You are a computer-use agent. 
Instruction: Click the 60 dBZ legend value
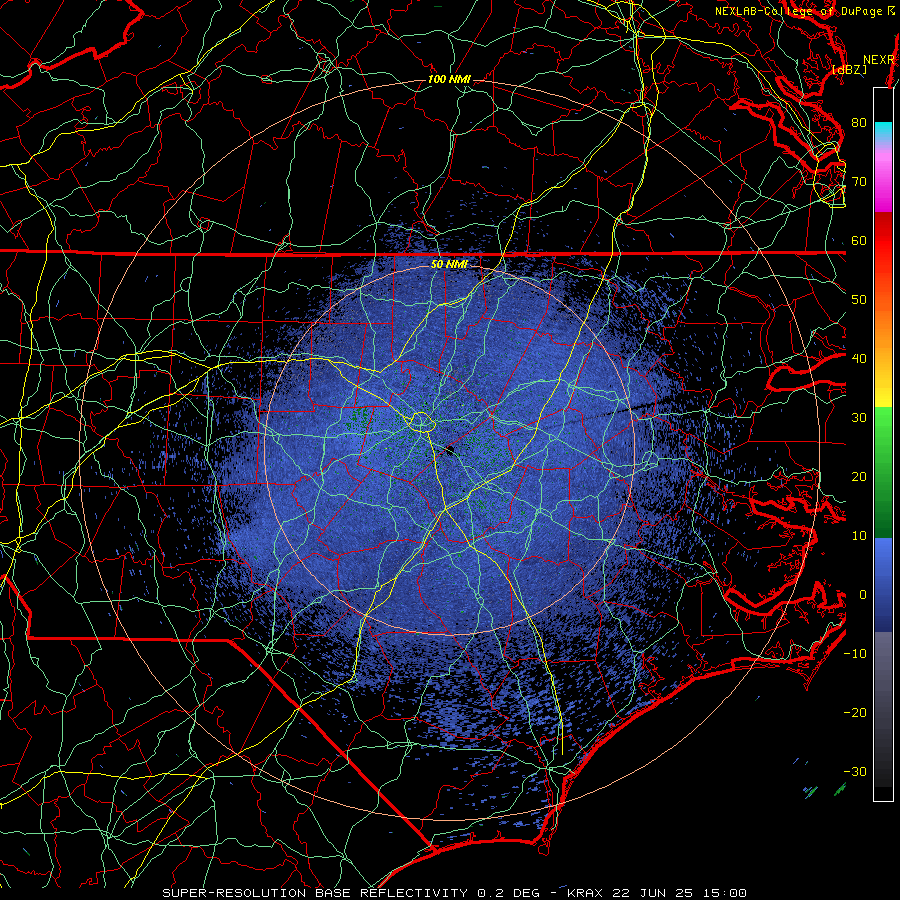click(859, 240)
